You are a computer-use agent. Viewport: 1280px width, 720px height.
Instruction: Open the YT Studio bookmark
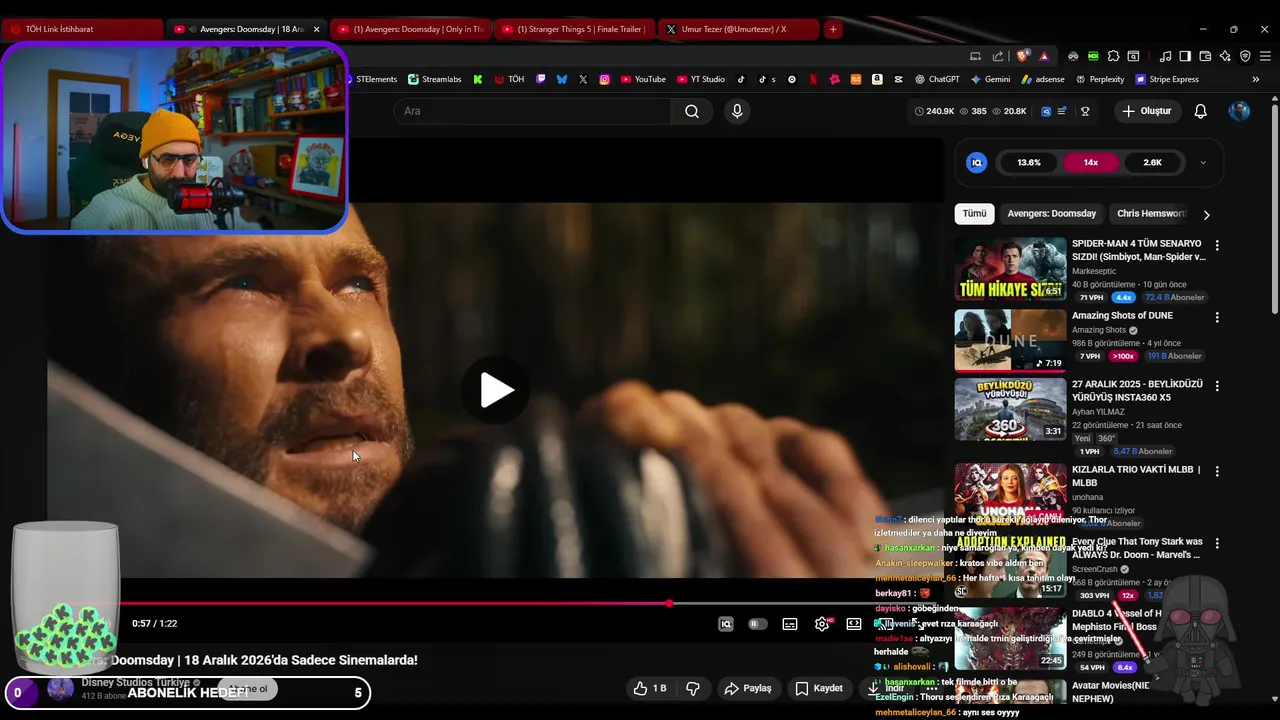tap(700, 79)
